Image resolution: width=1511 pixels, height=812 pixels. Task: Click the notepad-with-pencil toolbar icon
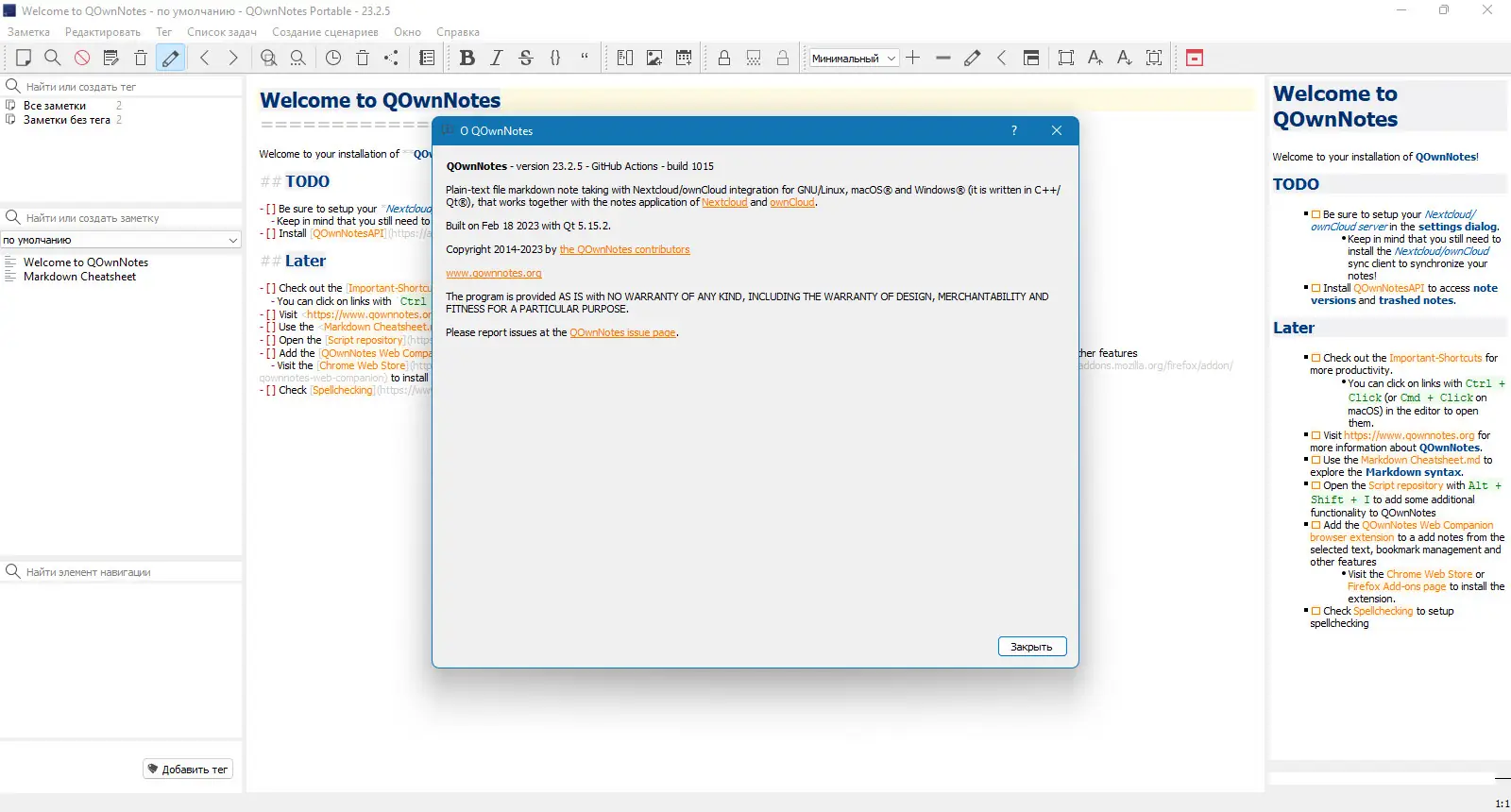[111, 58]
